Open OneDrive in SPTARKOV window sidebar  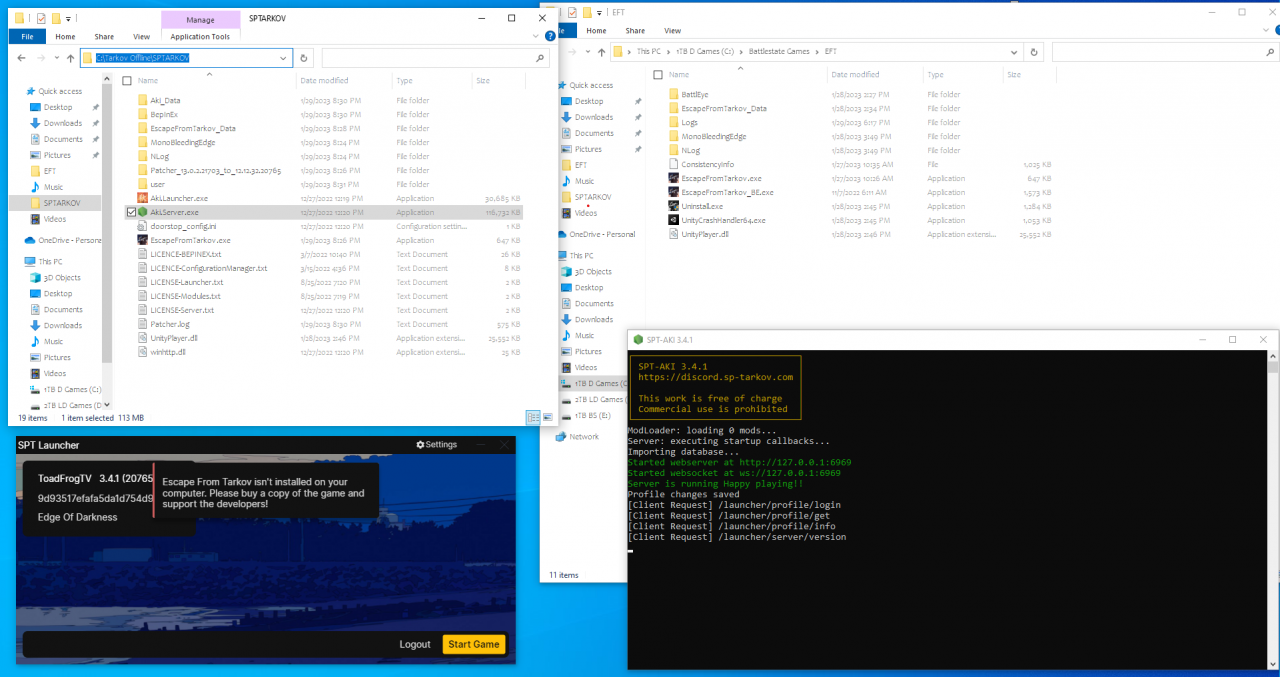(63, 240)
